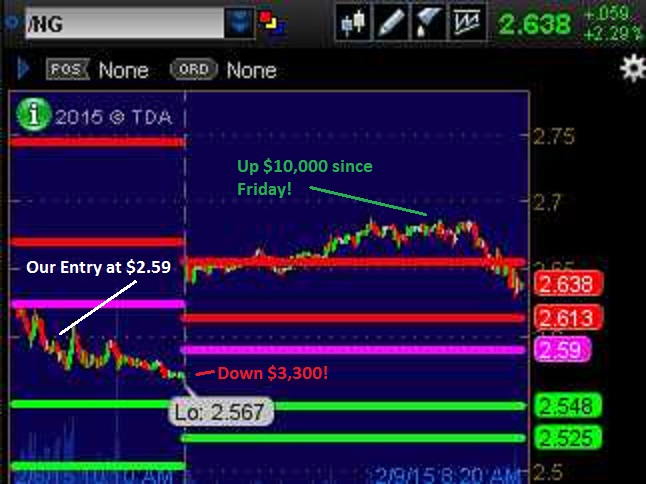Open the symbol dropdown arrow next to /NG
The image size is (646, 484).
click(x=237, y=22)
